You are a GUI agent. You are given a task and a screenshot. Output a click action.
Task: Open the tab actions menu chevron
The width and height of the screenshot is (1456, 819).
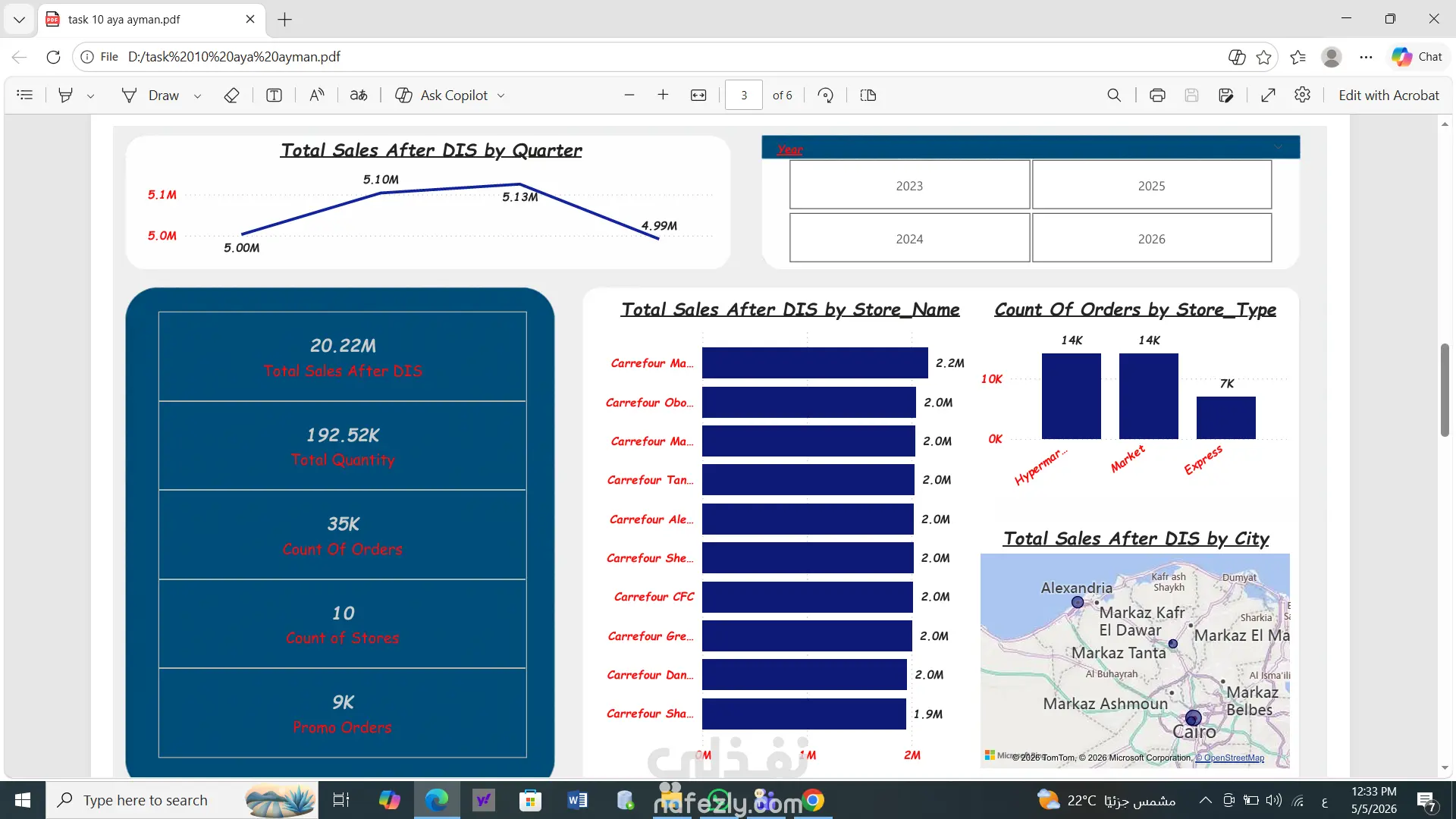click(19, 20)
